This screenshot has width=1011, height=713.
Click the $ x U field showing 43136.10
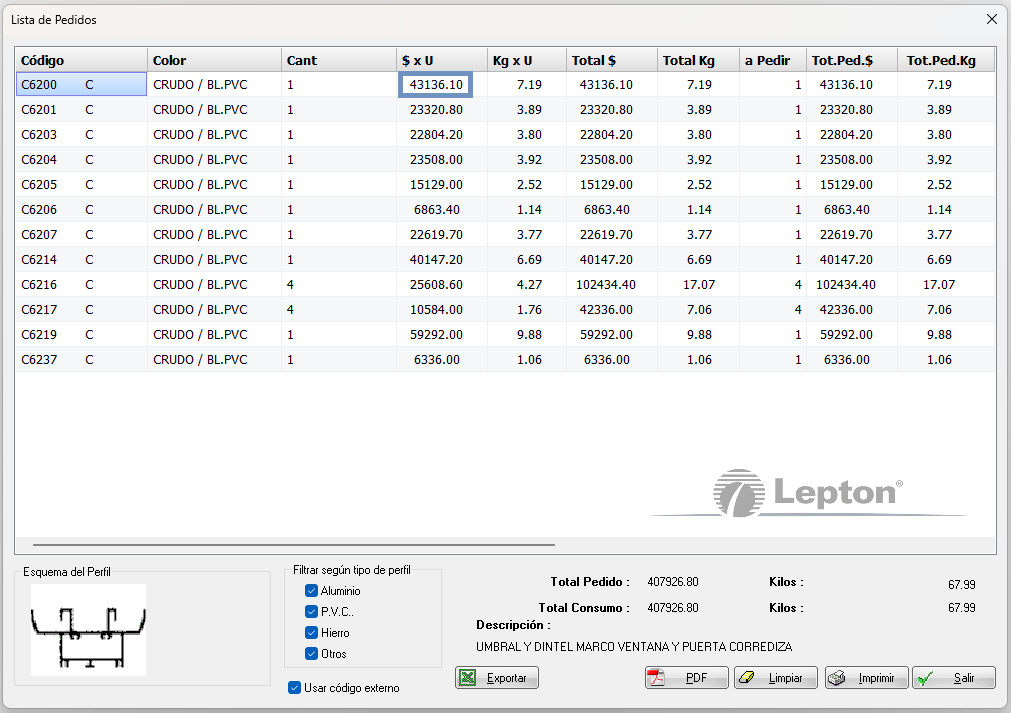(436, 85)
